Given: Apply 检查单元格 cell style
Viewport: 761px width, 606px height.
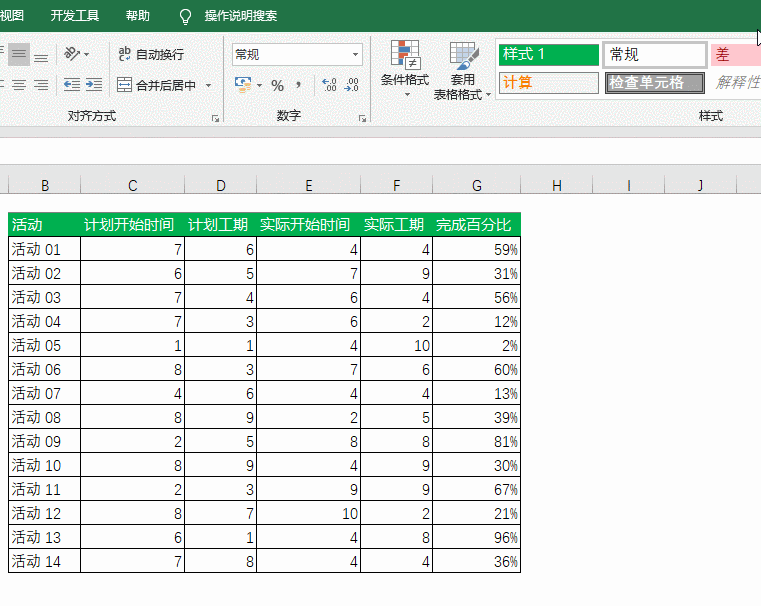Looking at the screenshot, I should pos(655,82).
